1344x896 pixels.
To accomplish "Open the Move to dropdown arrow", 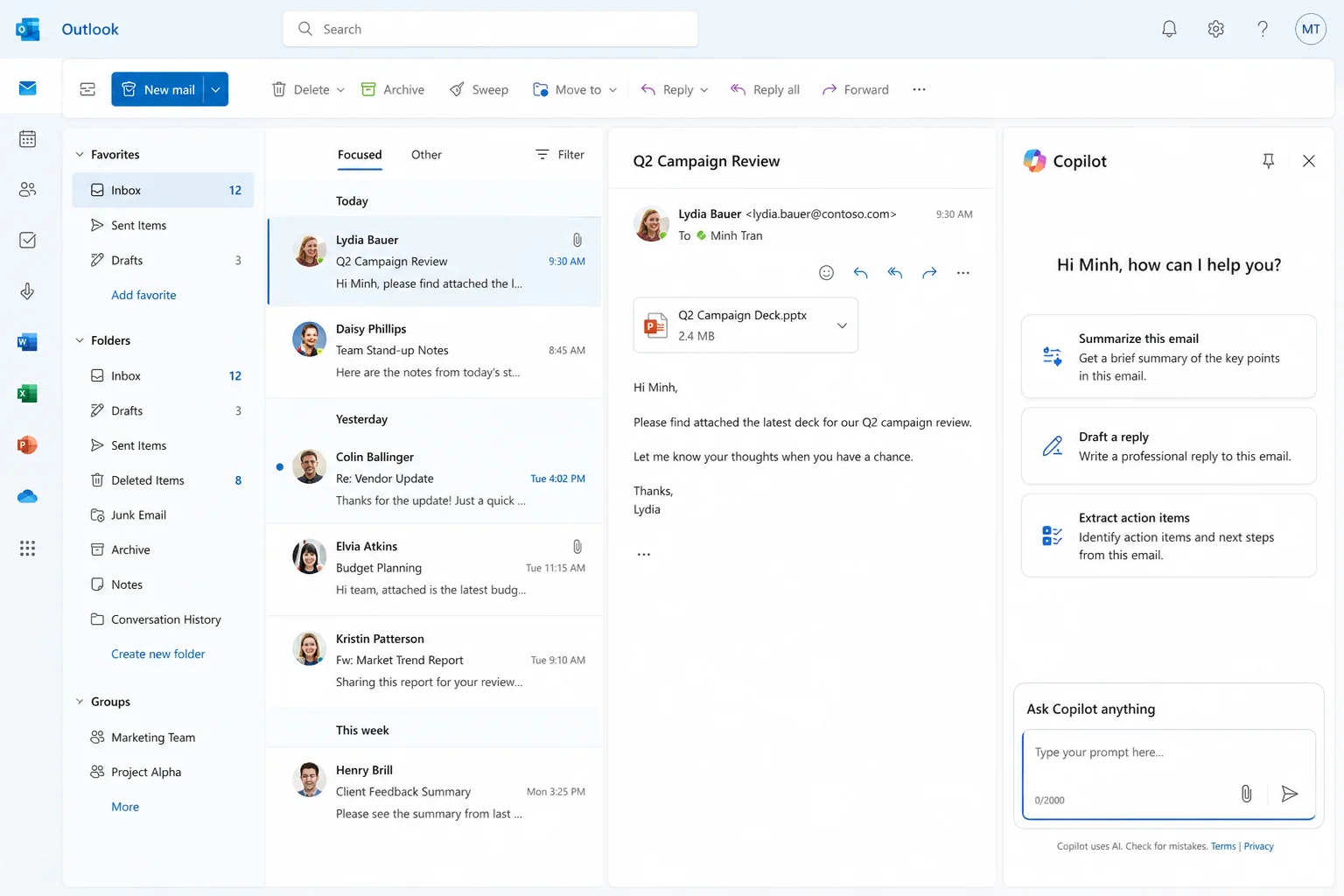I will click(612, 90).
